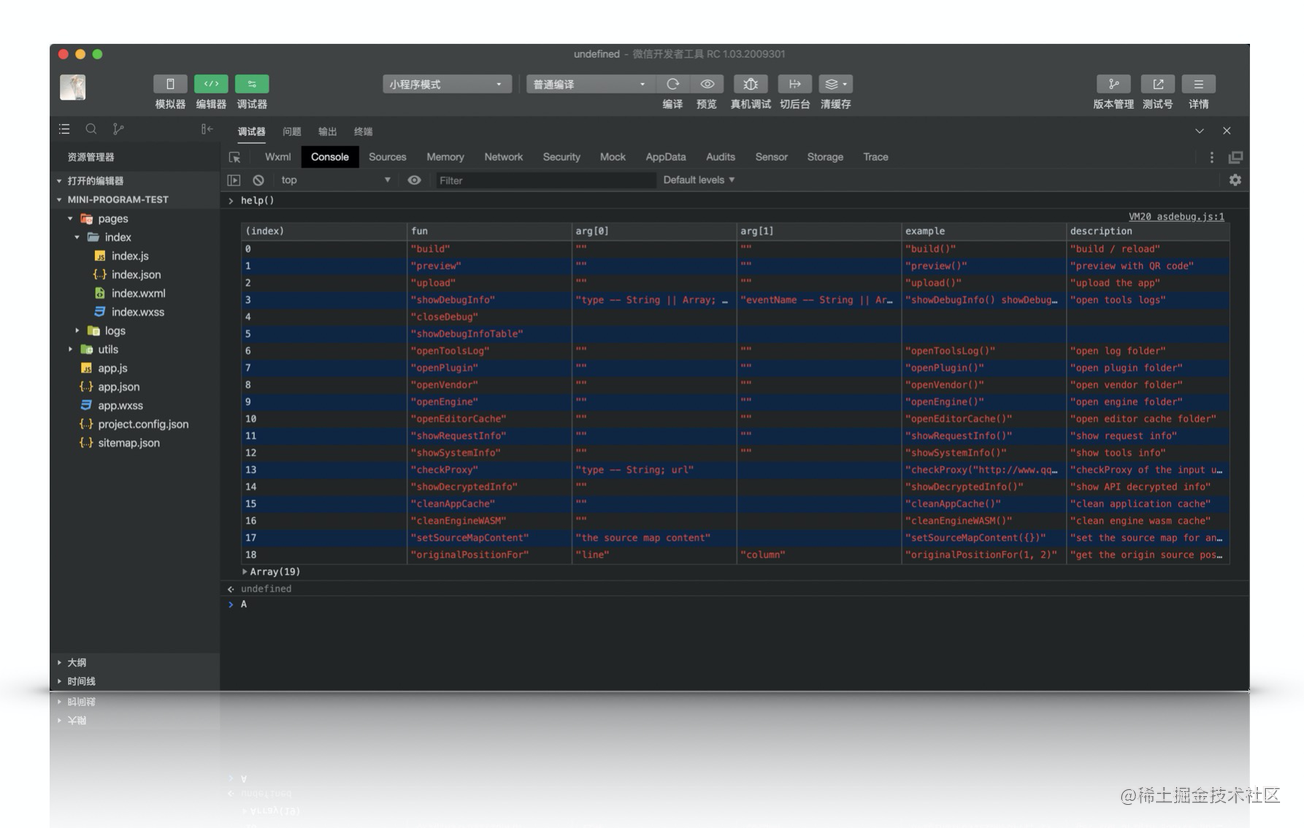Image resolution: width=1304 pixels, height=828 pixels.
Task: Toggle the simulator (模拟器) panel
Action: [170, 85]
